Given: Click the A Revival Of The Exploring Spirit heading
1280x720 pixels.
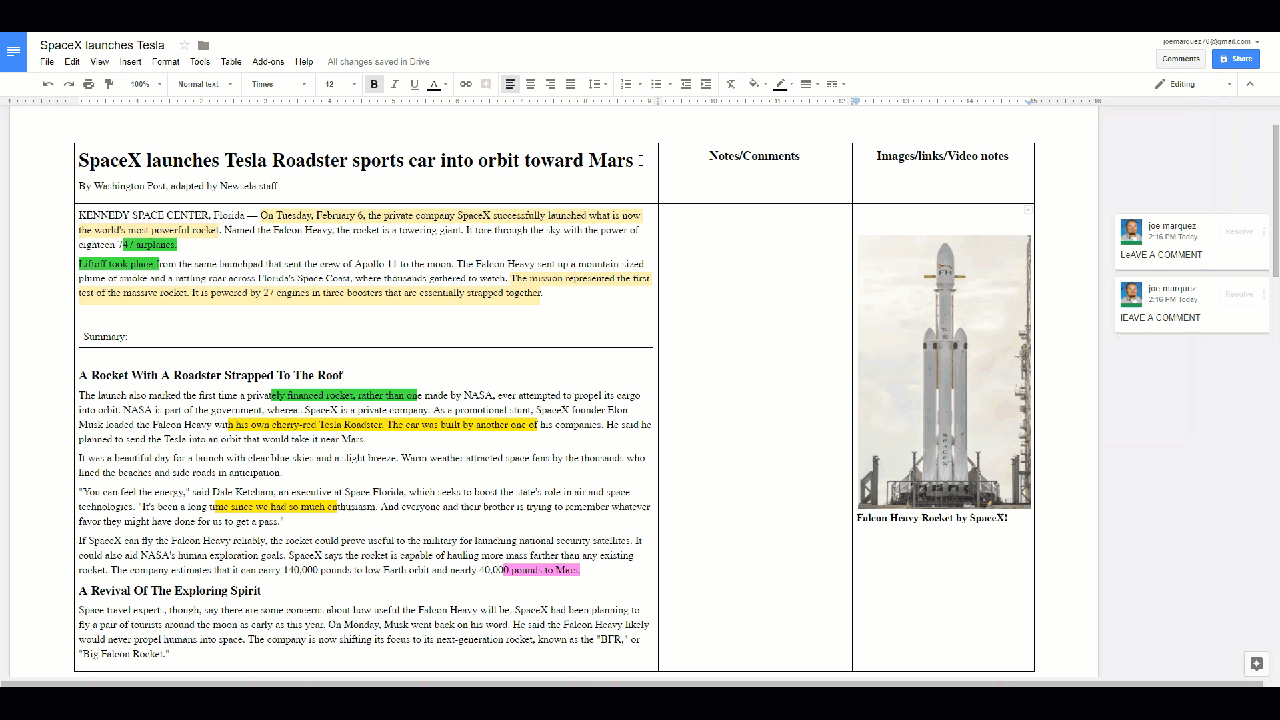Looking at the screenshot, I should (x=170, y=591).
